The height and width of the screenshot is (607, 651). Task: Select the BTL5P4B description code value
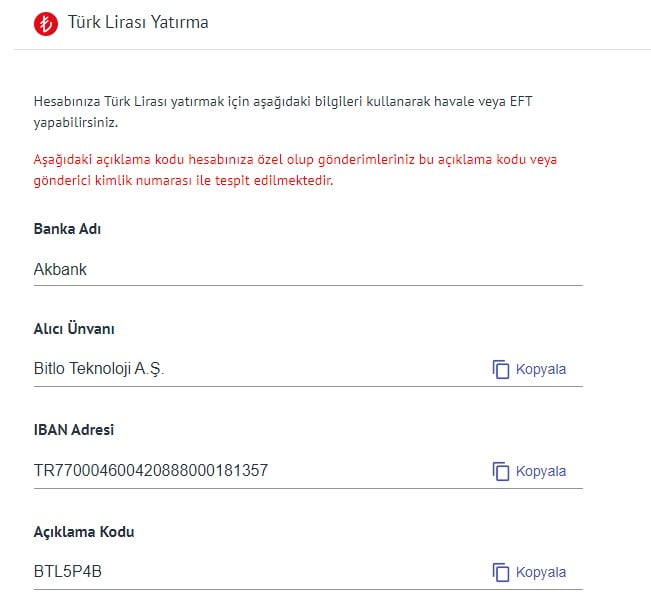click(68, 572)
